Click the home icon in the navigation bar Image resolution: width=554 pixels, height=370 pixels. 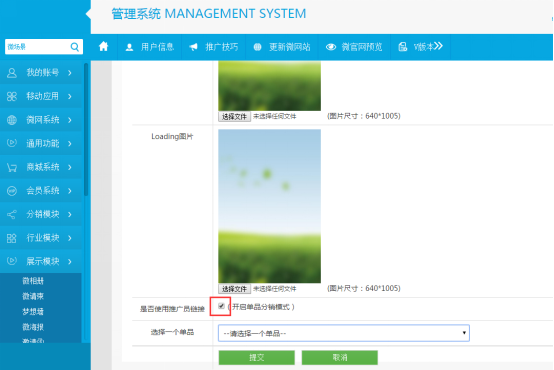click(x=104, y=46)
